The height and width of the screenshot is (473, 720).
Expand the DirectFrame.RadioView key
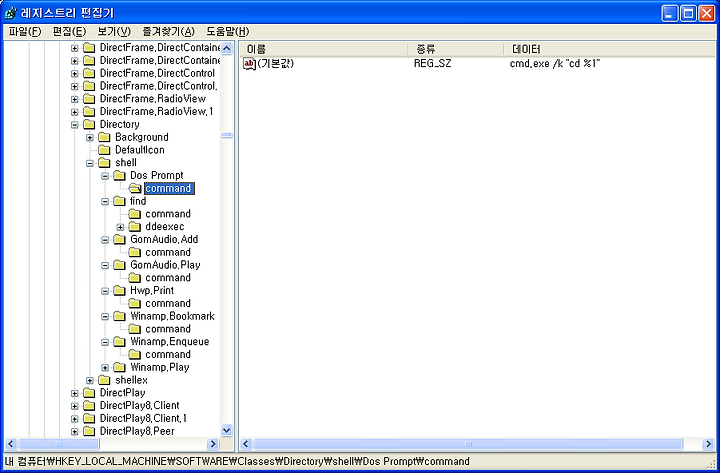[74, 99]
